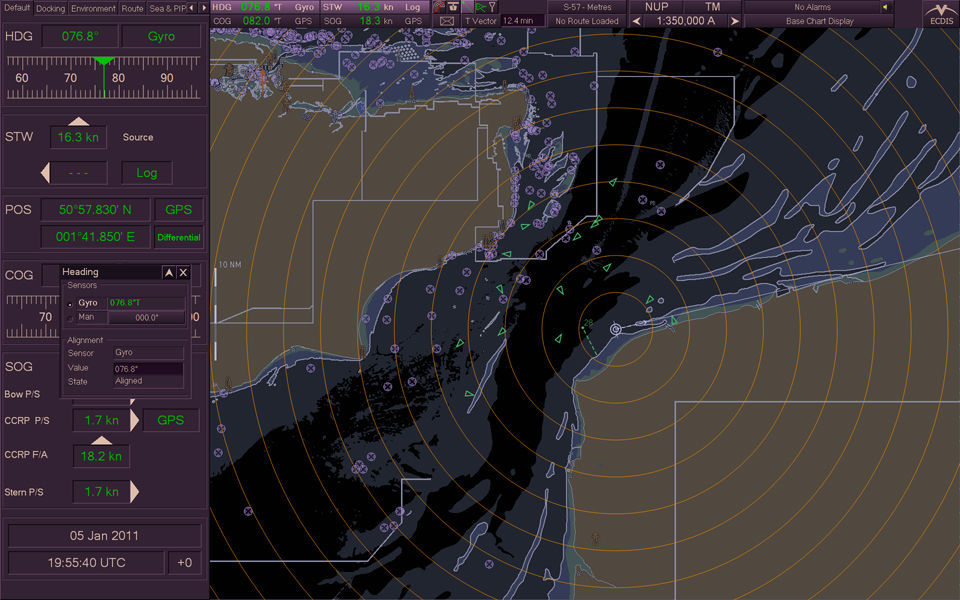960x600 pixels.
Task: Toggle Differential mode for GPS position
Action: pyautogui.click(x=178, y=237)
